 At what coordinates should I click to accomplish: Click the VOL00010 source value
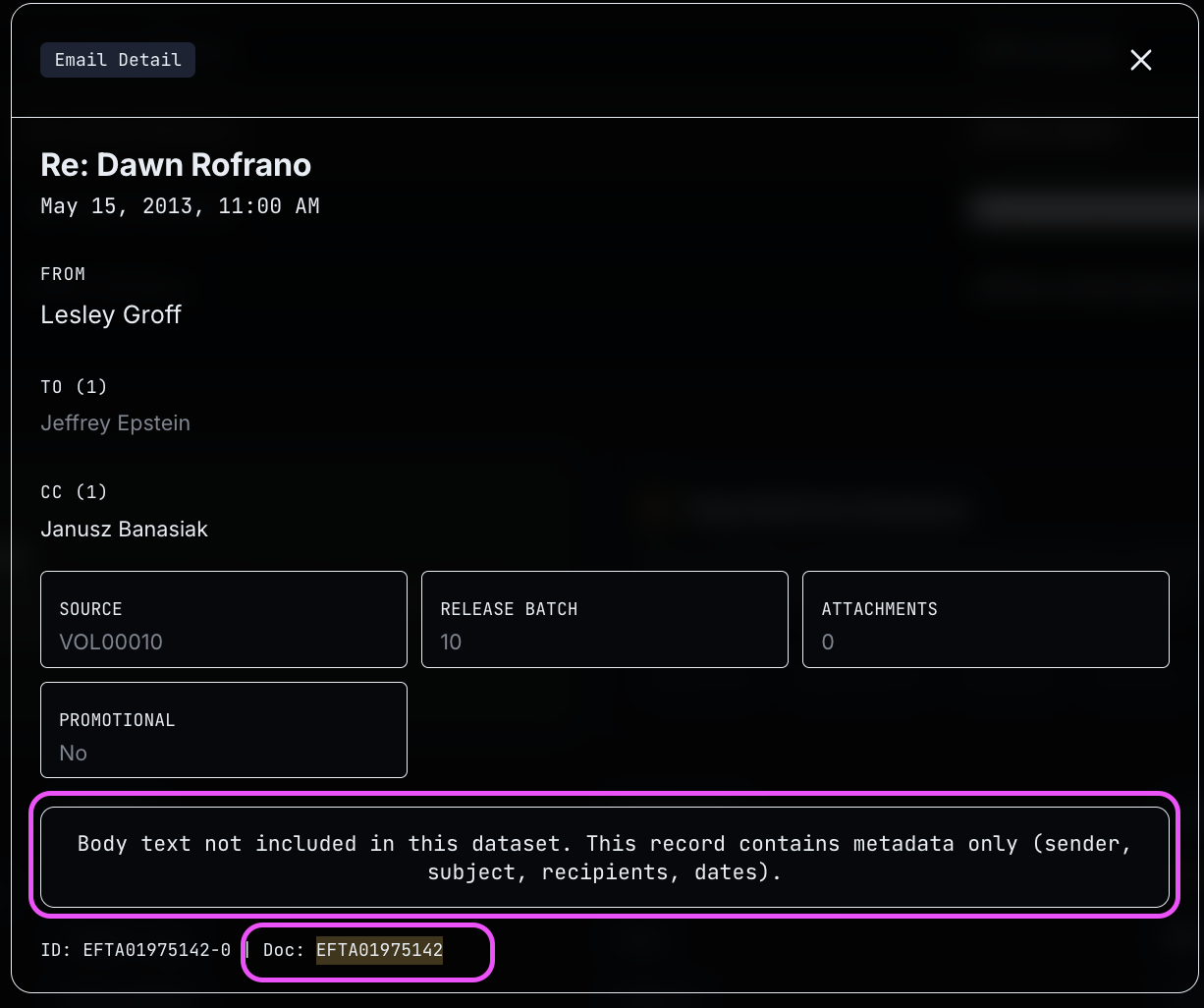111,643
